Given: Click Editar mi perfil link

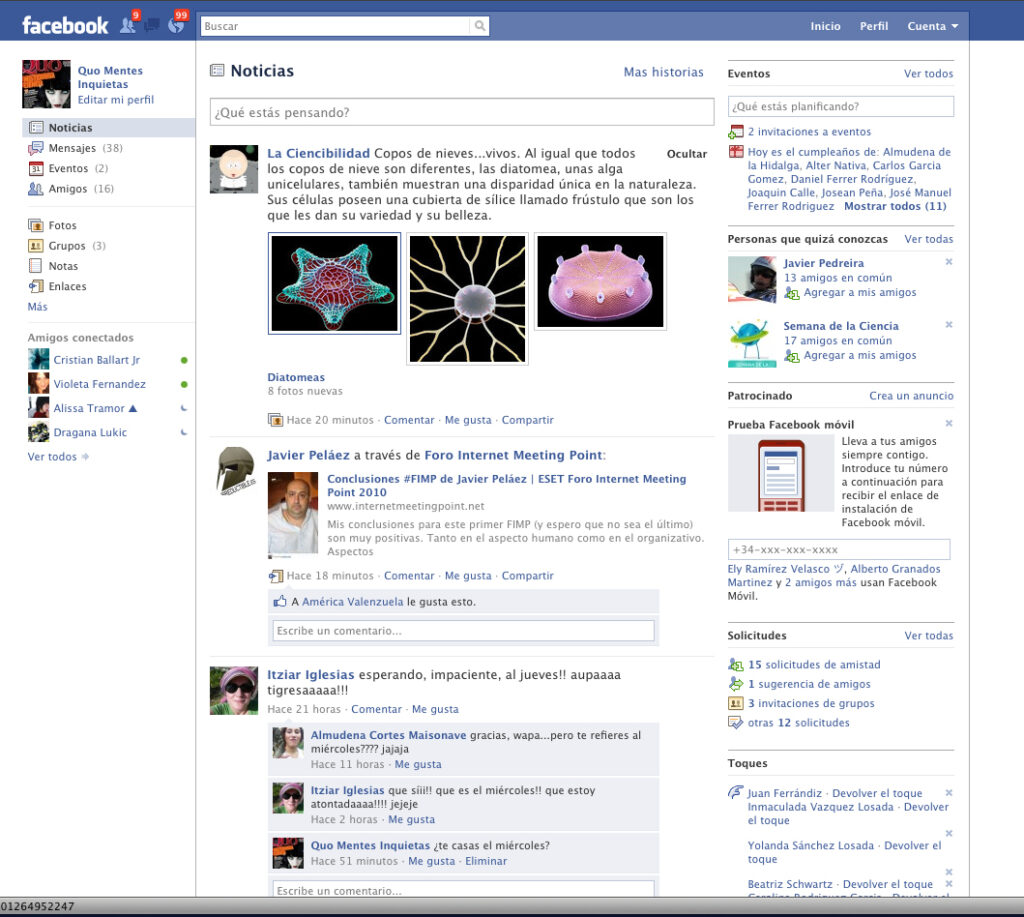Looking at the screenshot, I should 116,100.
